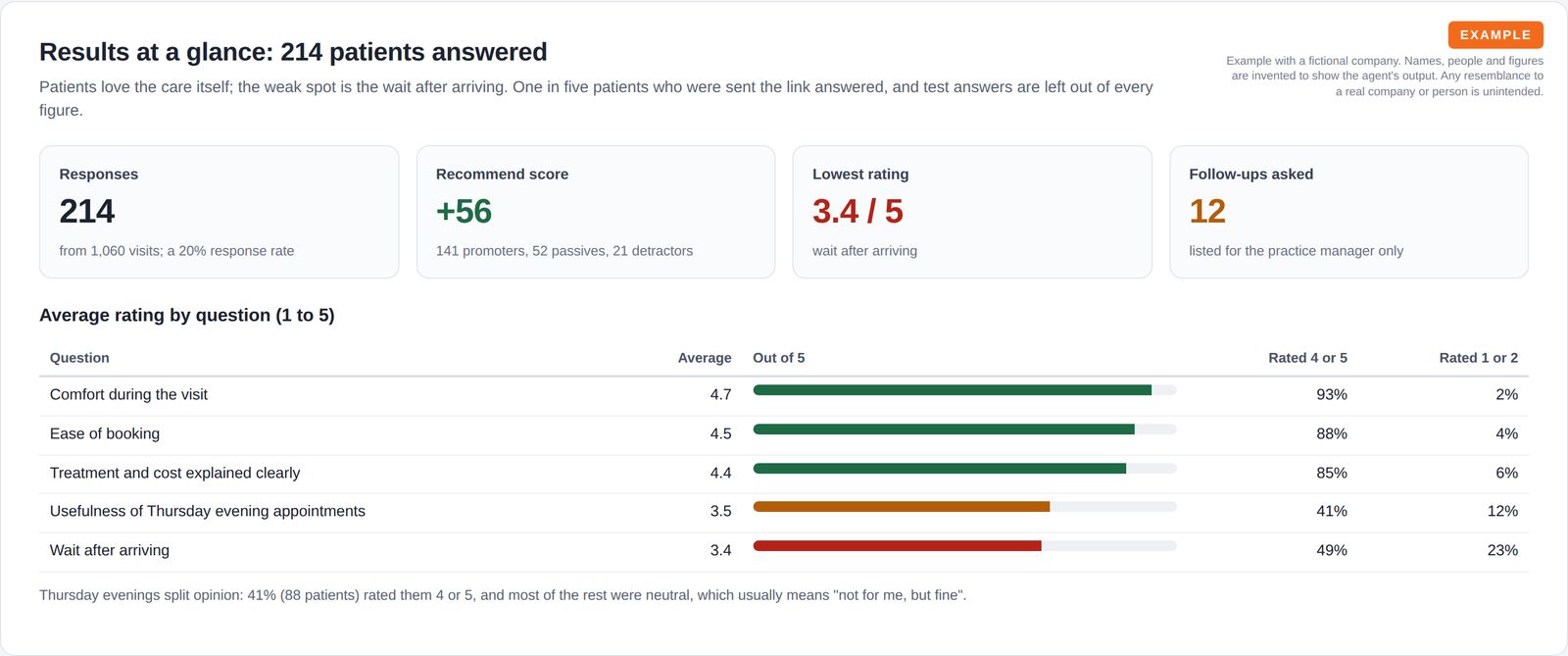This screenshot has height=656, width=1568.
Task: Click the green bar for Ease of booking
Action: [944, 429]
